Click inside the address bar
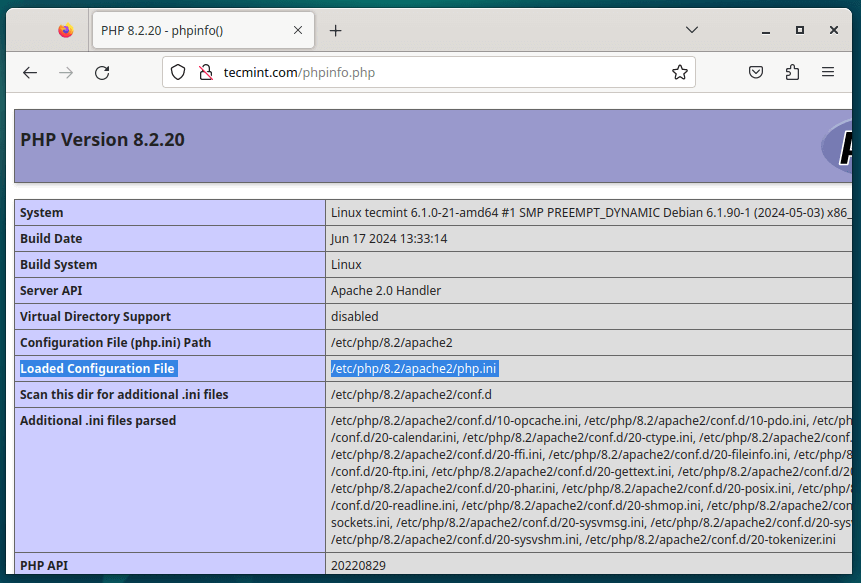 [x=450, y=72]
